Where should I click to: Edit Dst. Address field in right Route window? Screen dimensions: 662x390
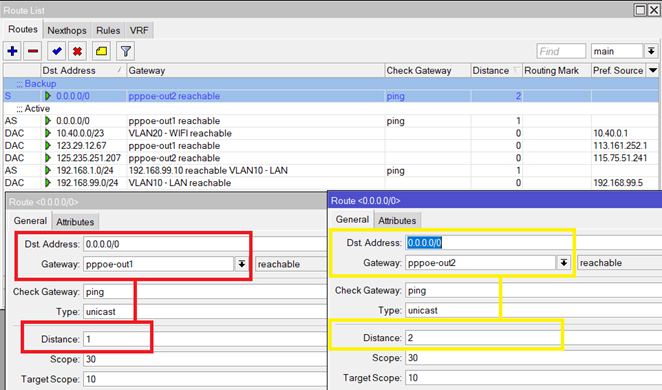click(x=534, y=243)
